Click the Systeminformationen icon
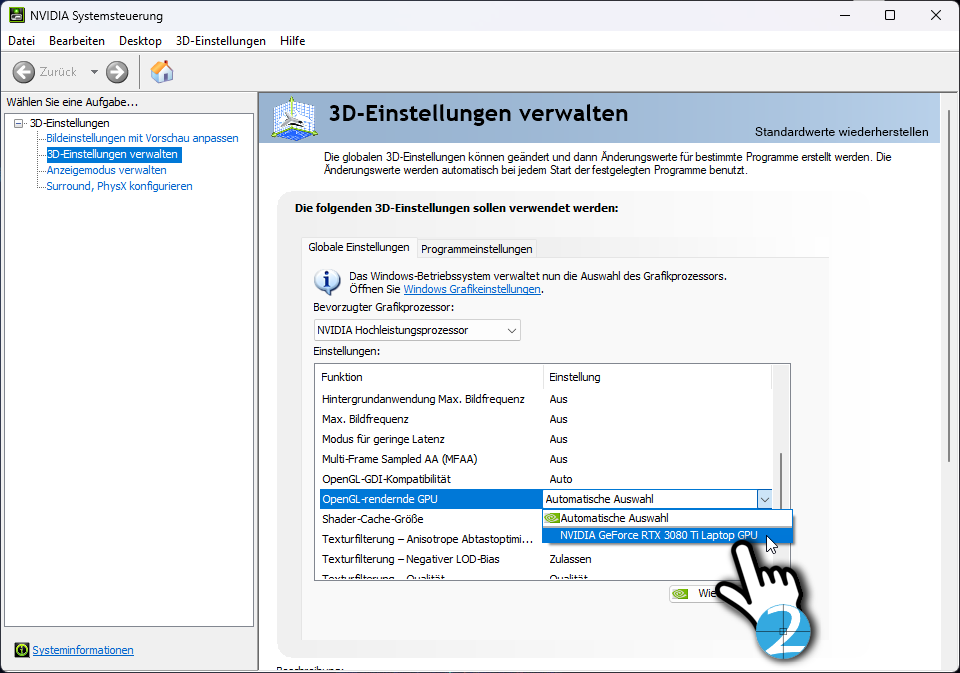The width and height of the screenshot is (960, 673). (21, 650)
